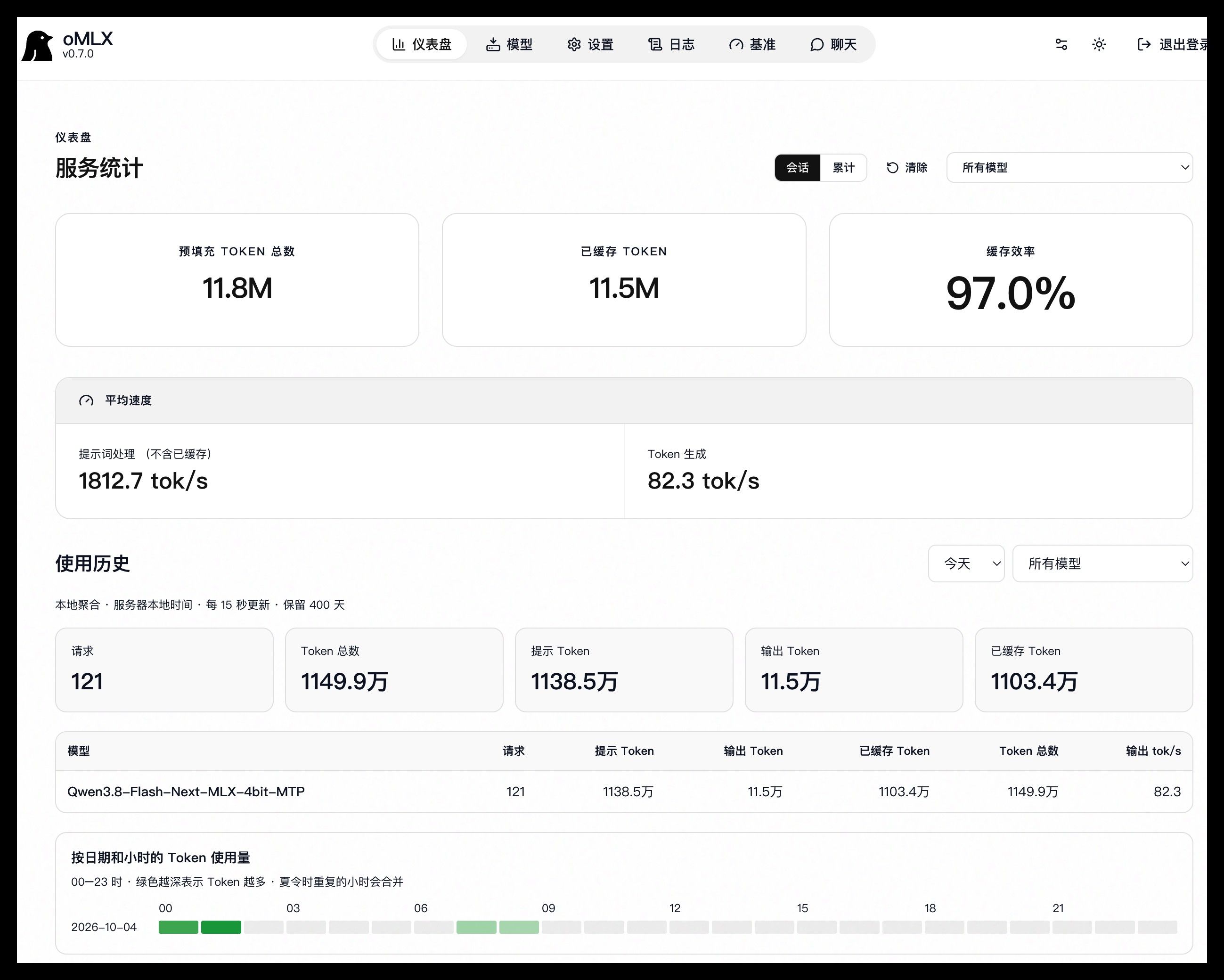Click the 清除 clear button

click(x=906, y=168)
